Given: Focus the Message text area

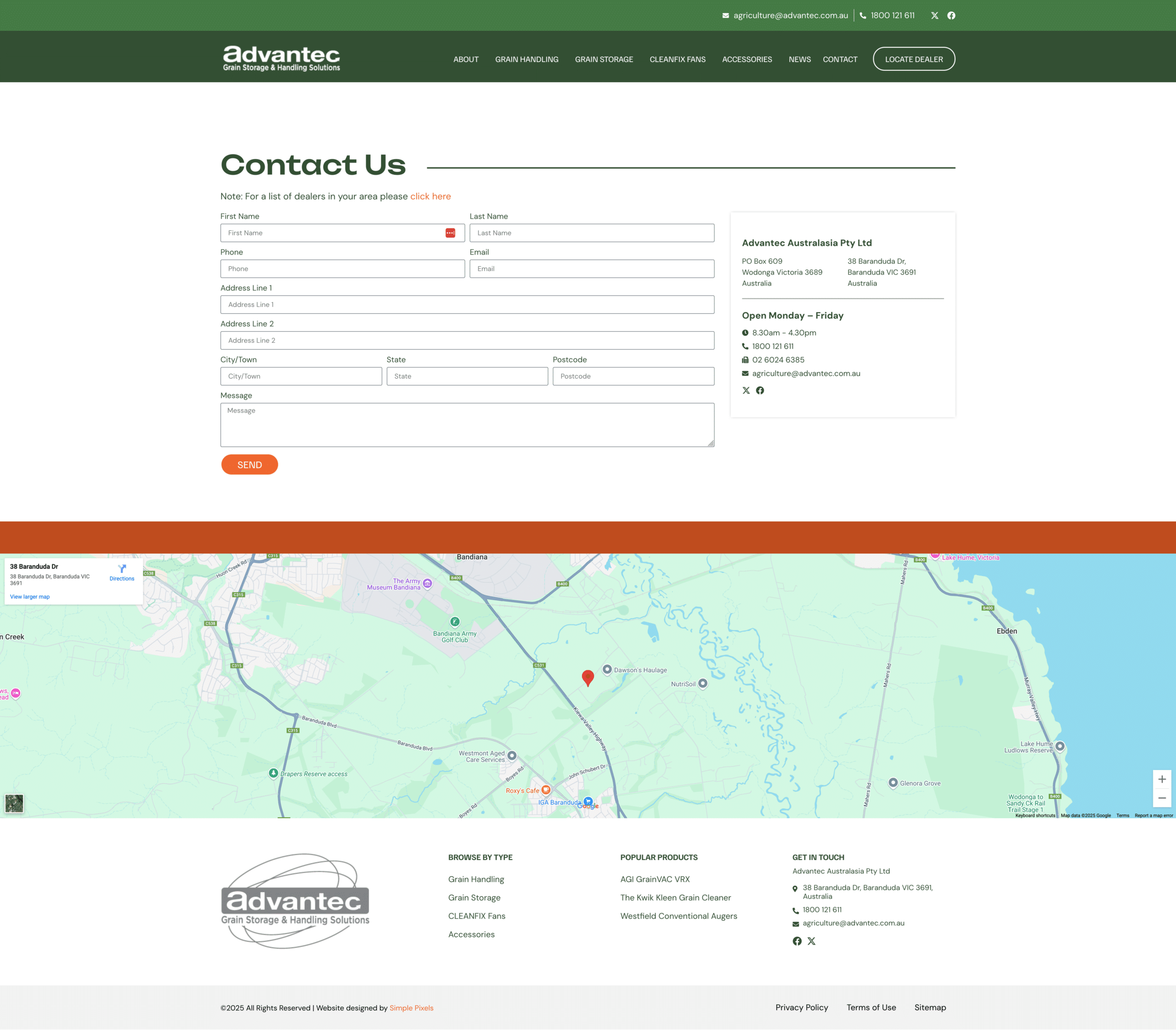Looking at the screenshot, I should (467, 425).
